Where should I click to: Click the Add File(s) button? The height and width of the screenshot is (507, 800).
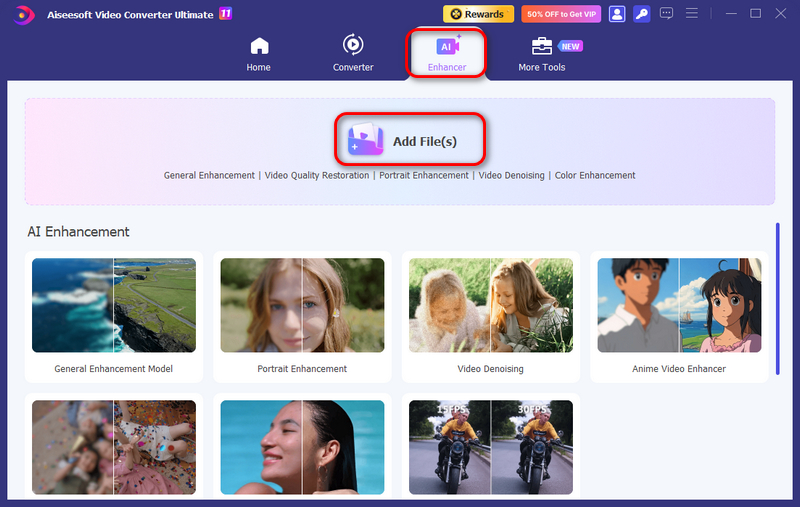(x=410, y=139)
